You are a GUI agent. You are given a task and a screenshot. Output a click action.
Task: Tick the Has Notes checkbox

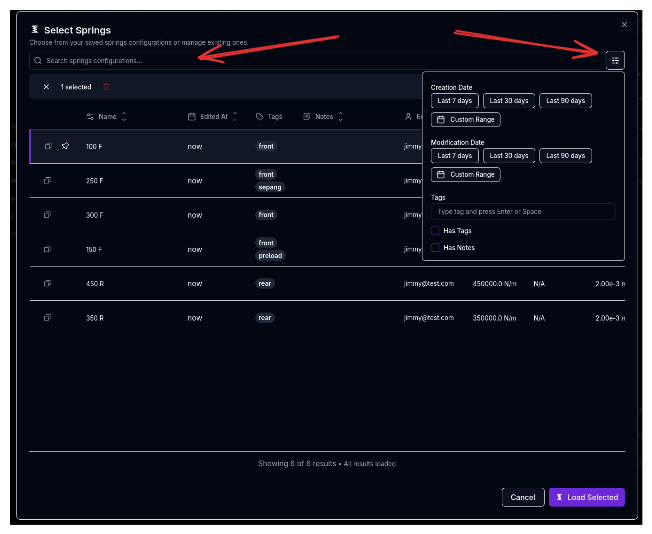[x=435, y=247]
